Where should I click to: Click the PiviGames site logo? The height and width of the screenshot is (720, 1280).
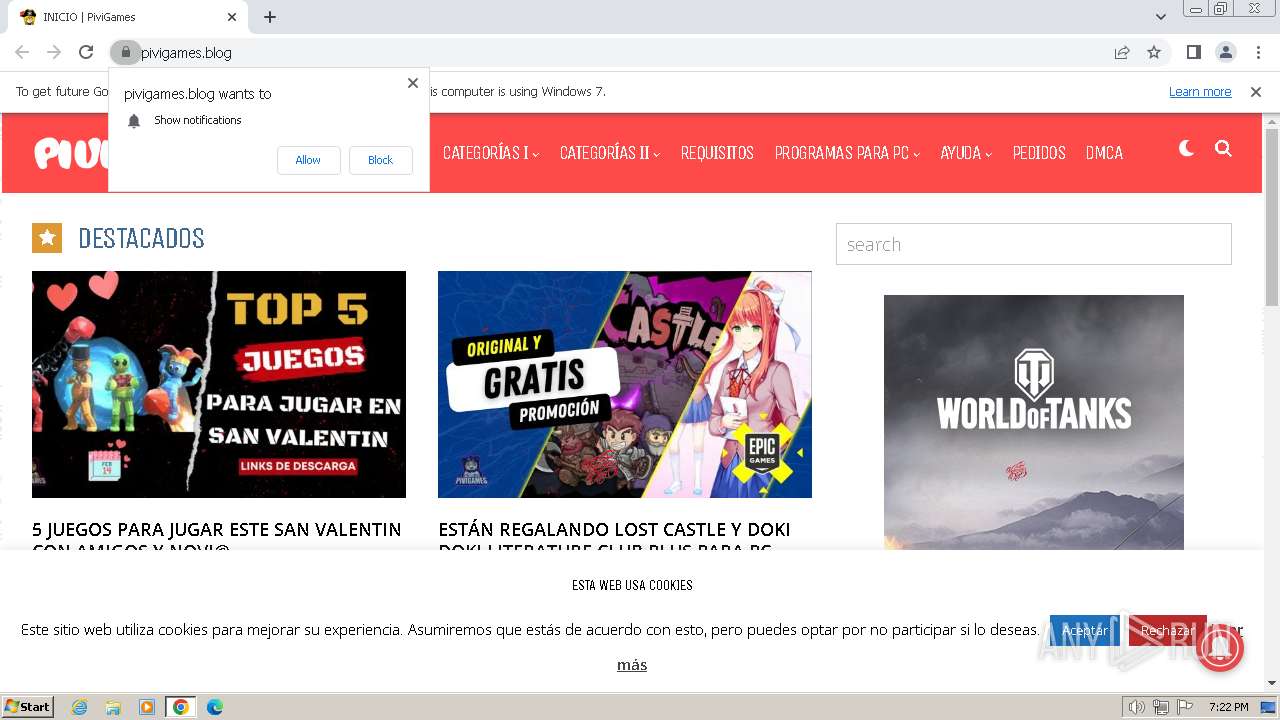click(x=72, y=153)
